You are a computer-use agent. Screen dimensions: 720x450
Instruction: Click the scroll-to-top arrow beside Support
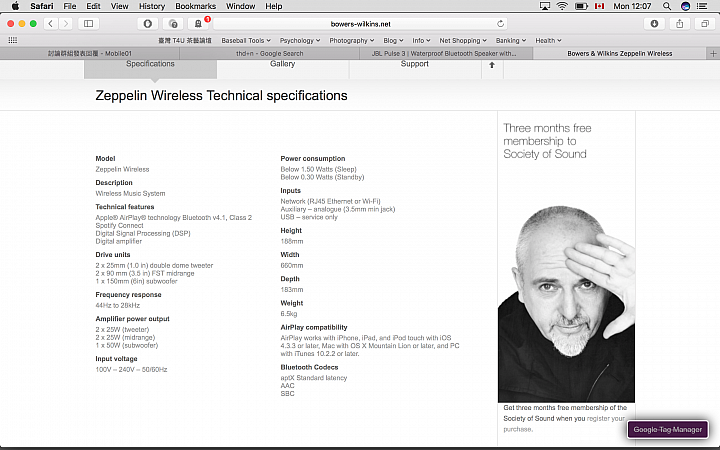[492, 65]
